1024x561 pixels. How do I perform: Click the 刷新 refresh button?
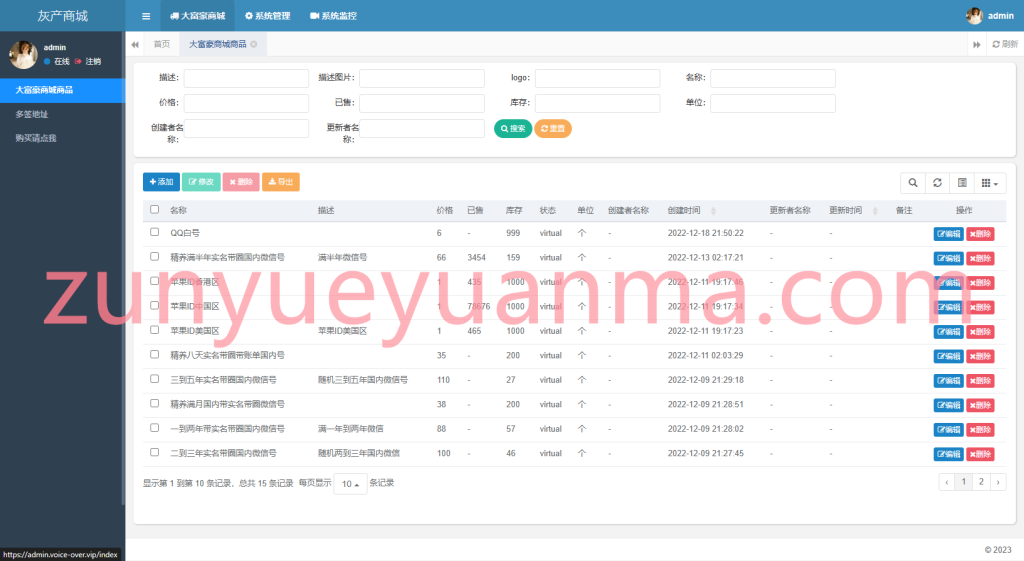(1005, 44)
